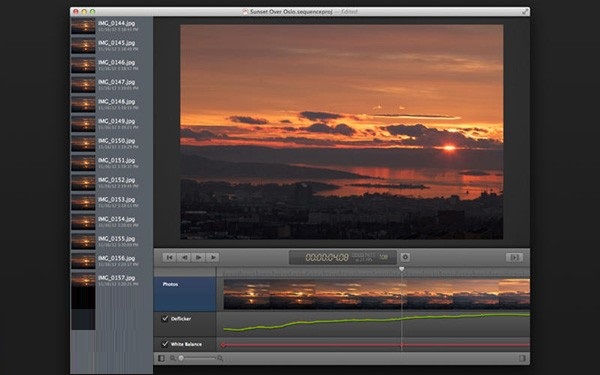Toggle the right panel icon in bottom bar
The width and height of the screenshot is (600, 375).
[x=522, y=358]
